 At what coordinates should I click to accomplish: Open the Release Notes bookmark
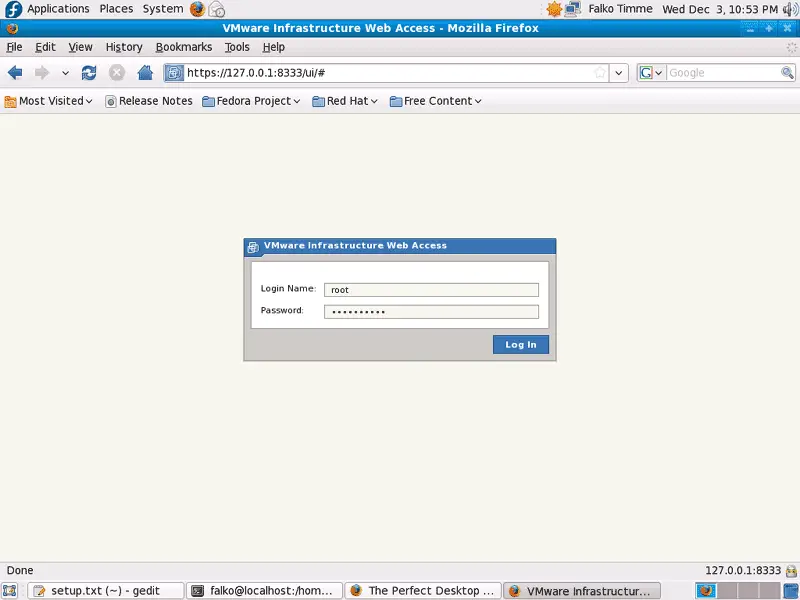(148, 101)
